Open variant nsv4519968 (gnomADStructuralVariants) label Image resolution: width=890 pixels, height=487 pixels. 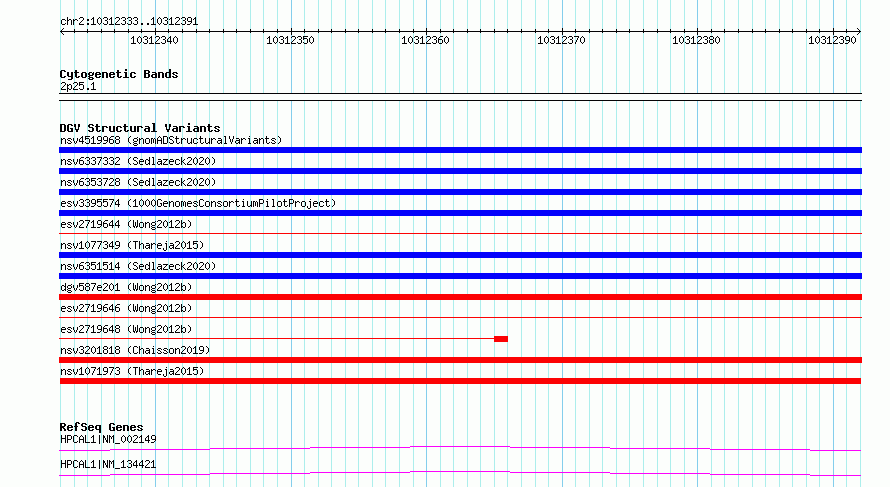pyautogui.click(x=171, y=140)
